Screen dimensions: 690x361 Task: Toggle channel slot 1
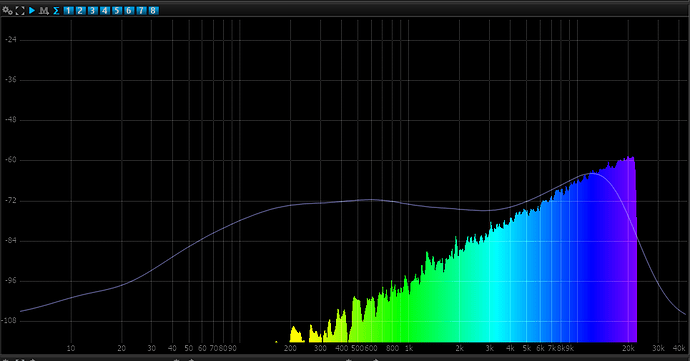tap(68, 10)
